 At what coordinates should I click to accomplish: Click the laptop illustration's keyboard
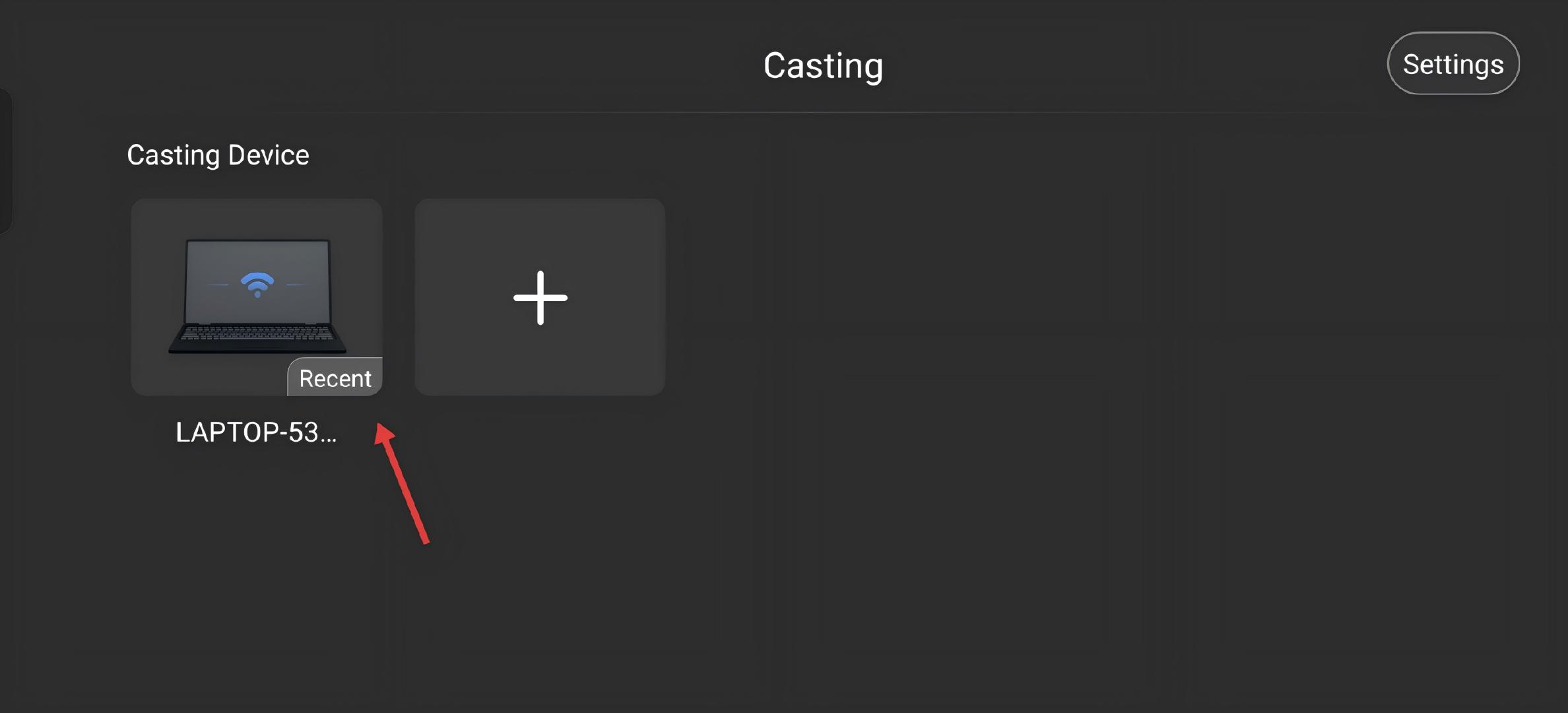[x=257, y=333]
